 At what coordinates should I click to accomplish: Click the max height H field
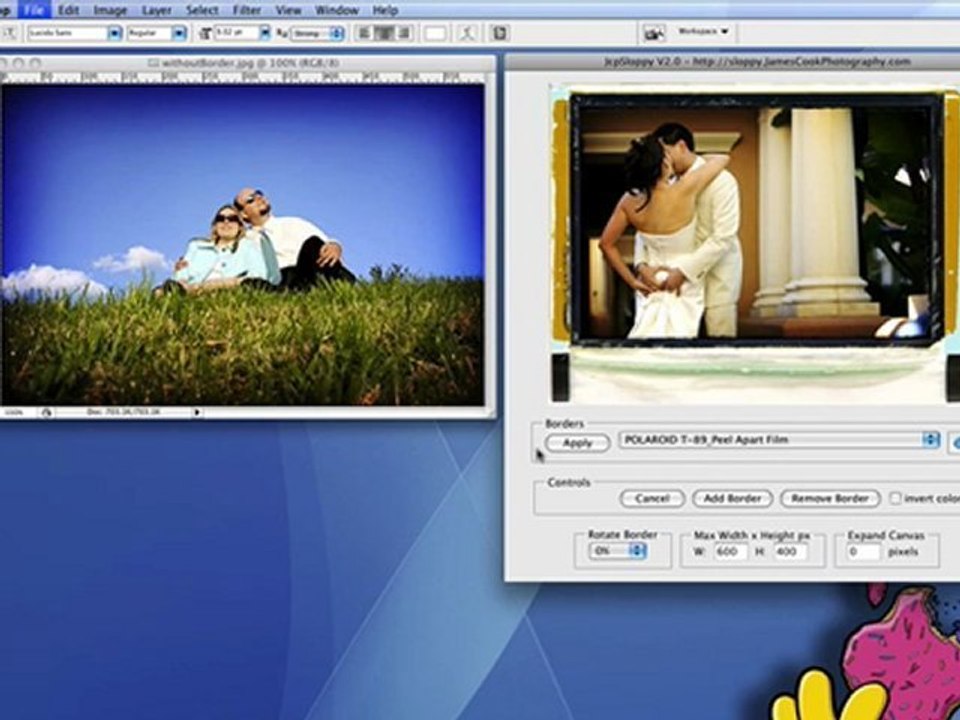click(789, 552)
